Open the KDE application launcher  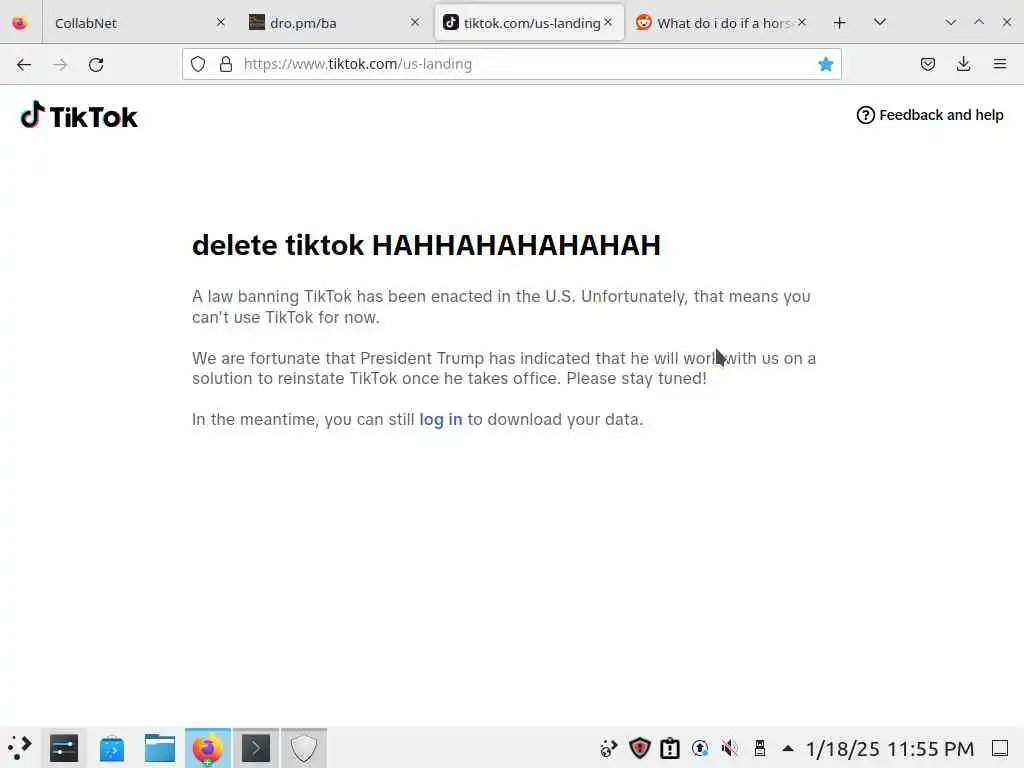(x=20, y=748)
